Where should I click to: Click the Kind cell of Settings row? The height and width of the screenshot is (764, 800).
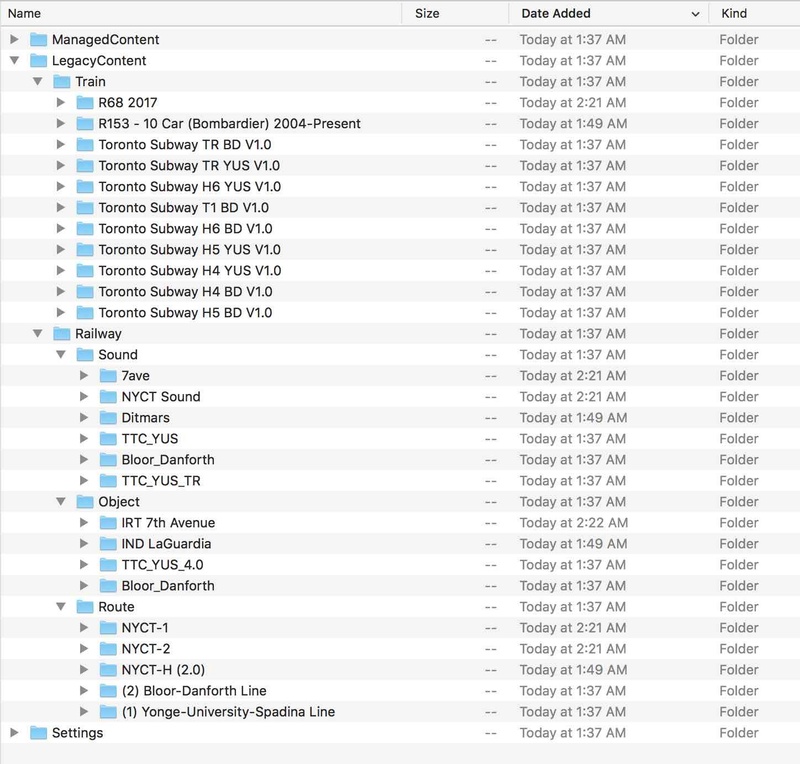[738, 732]
